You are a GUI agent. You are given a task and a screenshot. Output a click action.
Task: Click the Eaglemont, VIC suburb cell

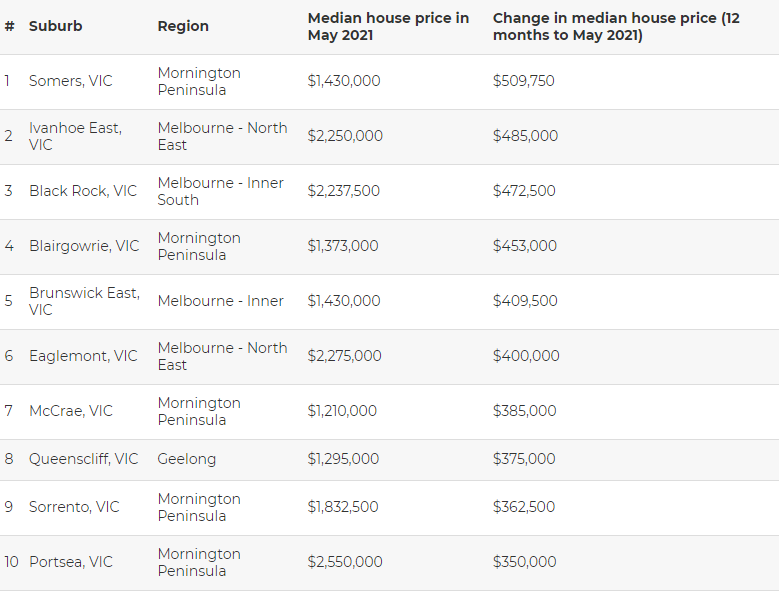coord(83,356)
